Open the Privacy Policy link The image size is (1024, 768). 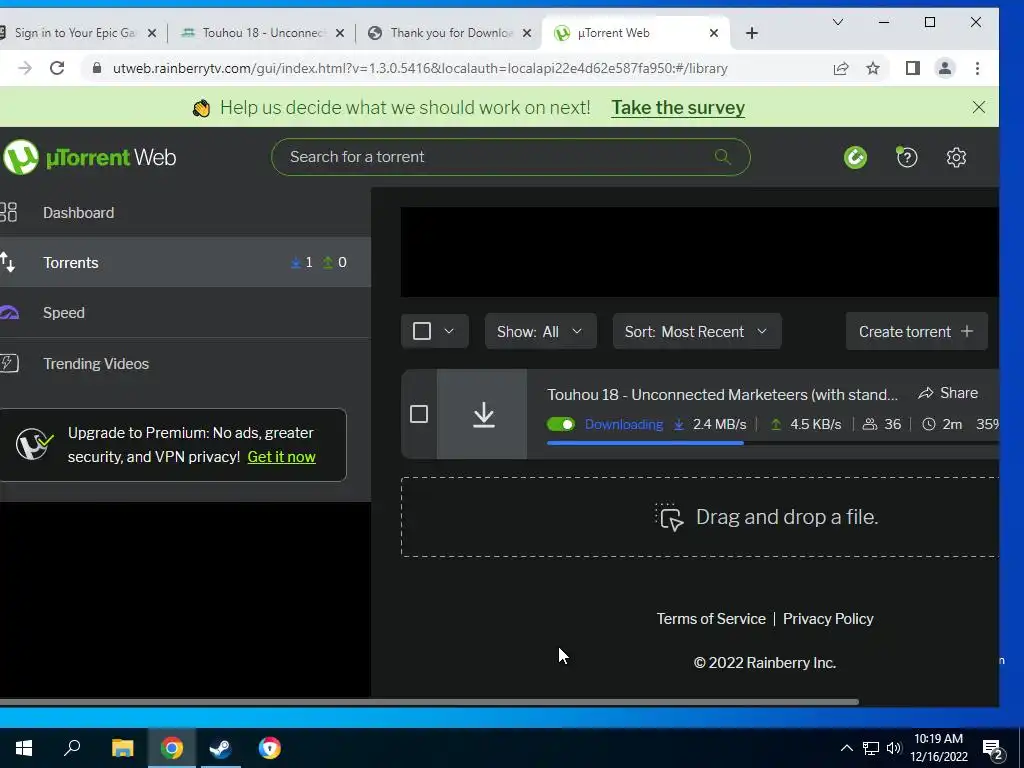827,618
